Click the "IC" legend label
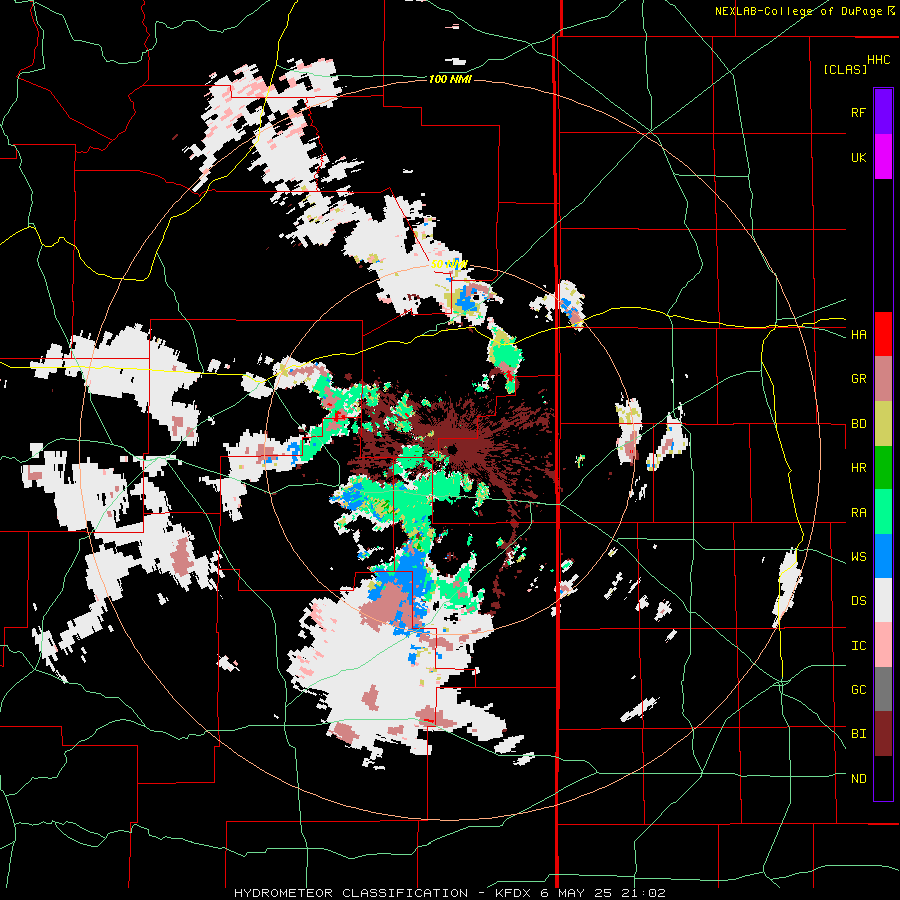Viewport: 900px width, 900px height. [858, 646]
